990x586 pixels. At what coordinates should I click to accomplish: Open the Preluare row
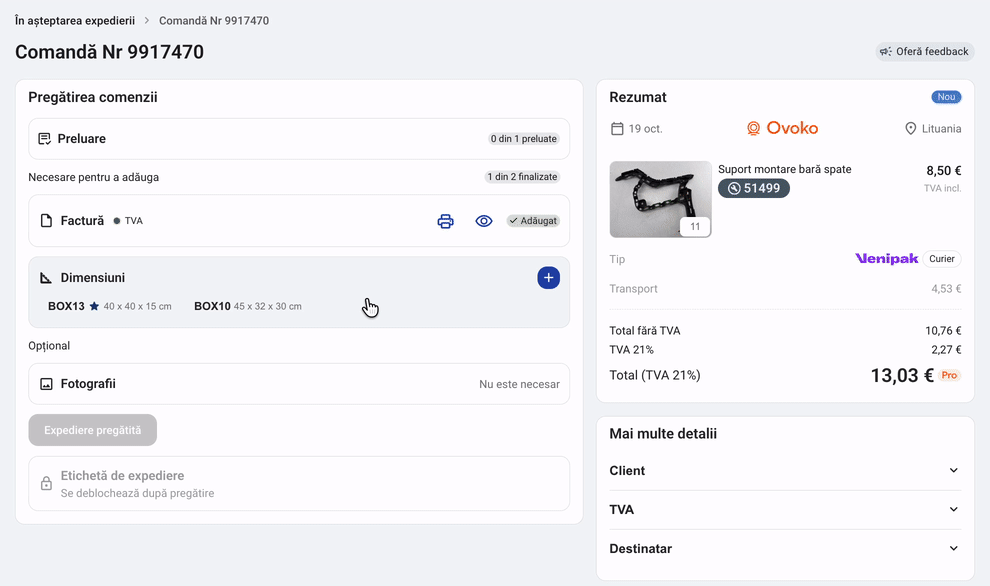tap(299, 139)
